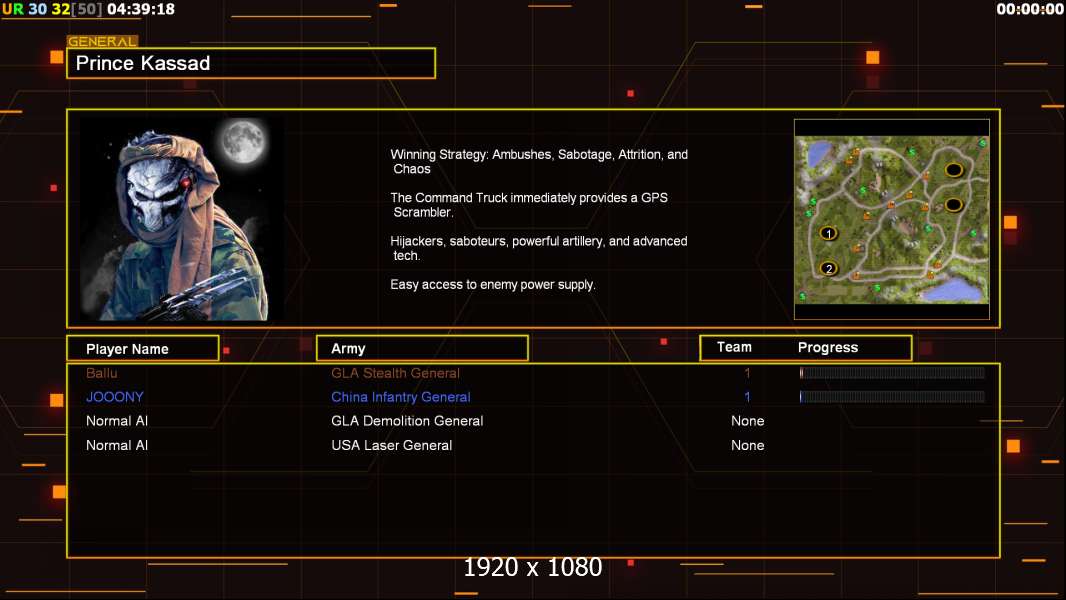Click the team number 1 for JOOONY

[747, 397]
